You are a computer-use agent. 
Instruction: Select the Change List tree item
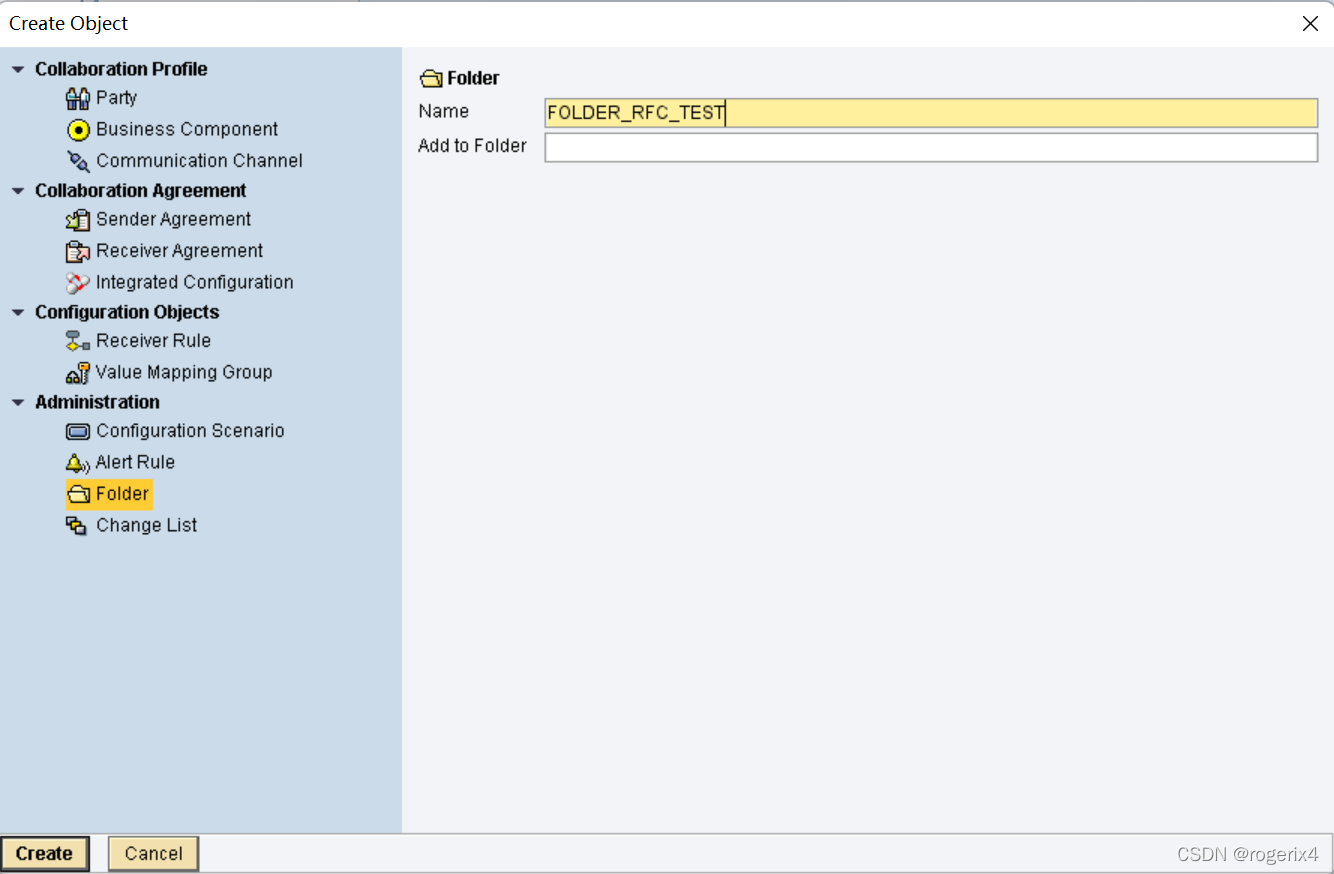click(146, 525)
